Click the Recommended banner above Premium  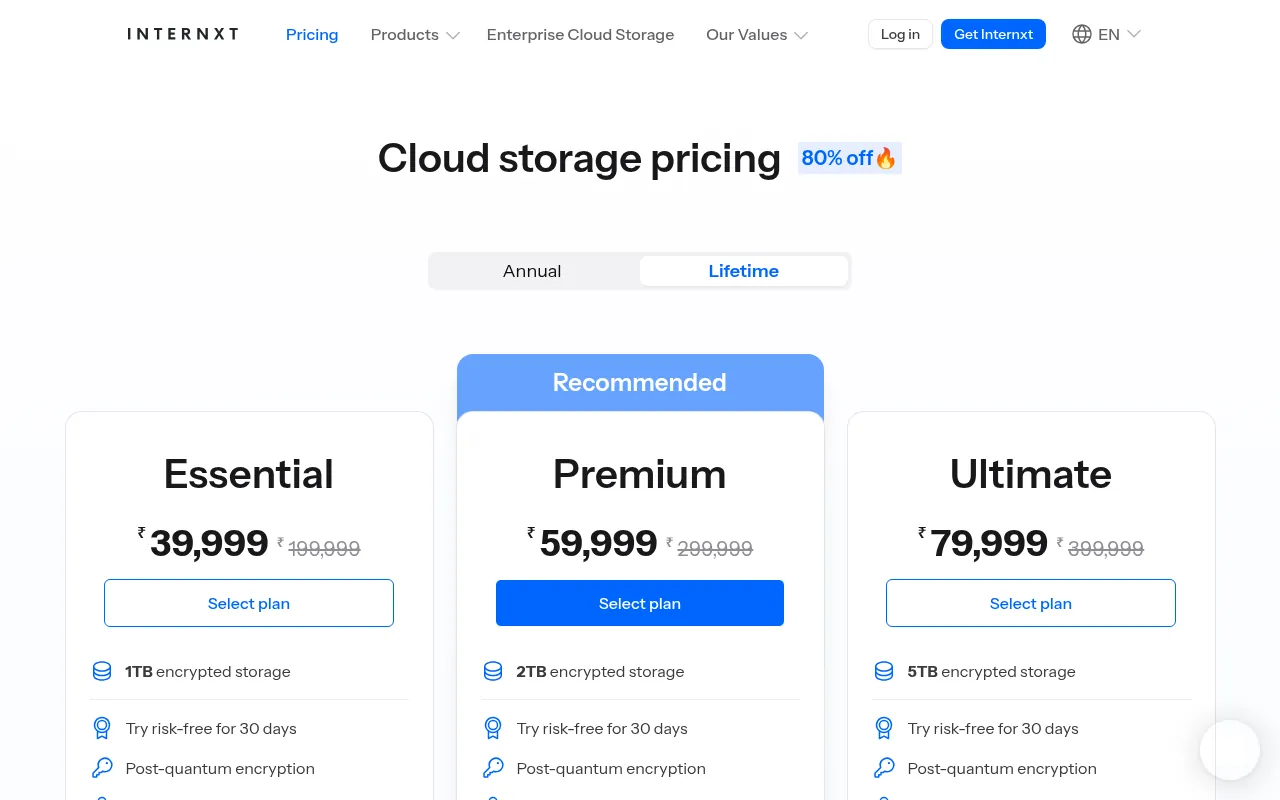[x=640, y=383]
